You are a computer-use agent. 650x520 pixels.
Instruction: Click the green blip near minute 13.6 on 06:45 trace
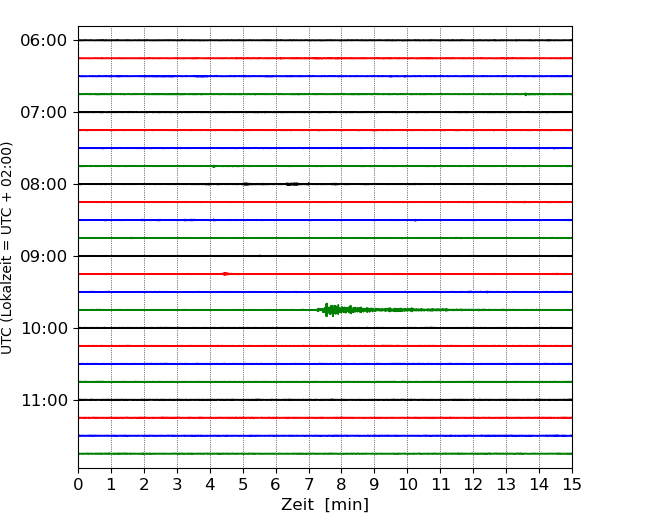coord(526,95)
